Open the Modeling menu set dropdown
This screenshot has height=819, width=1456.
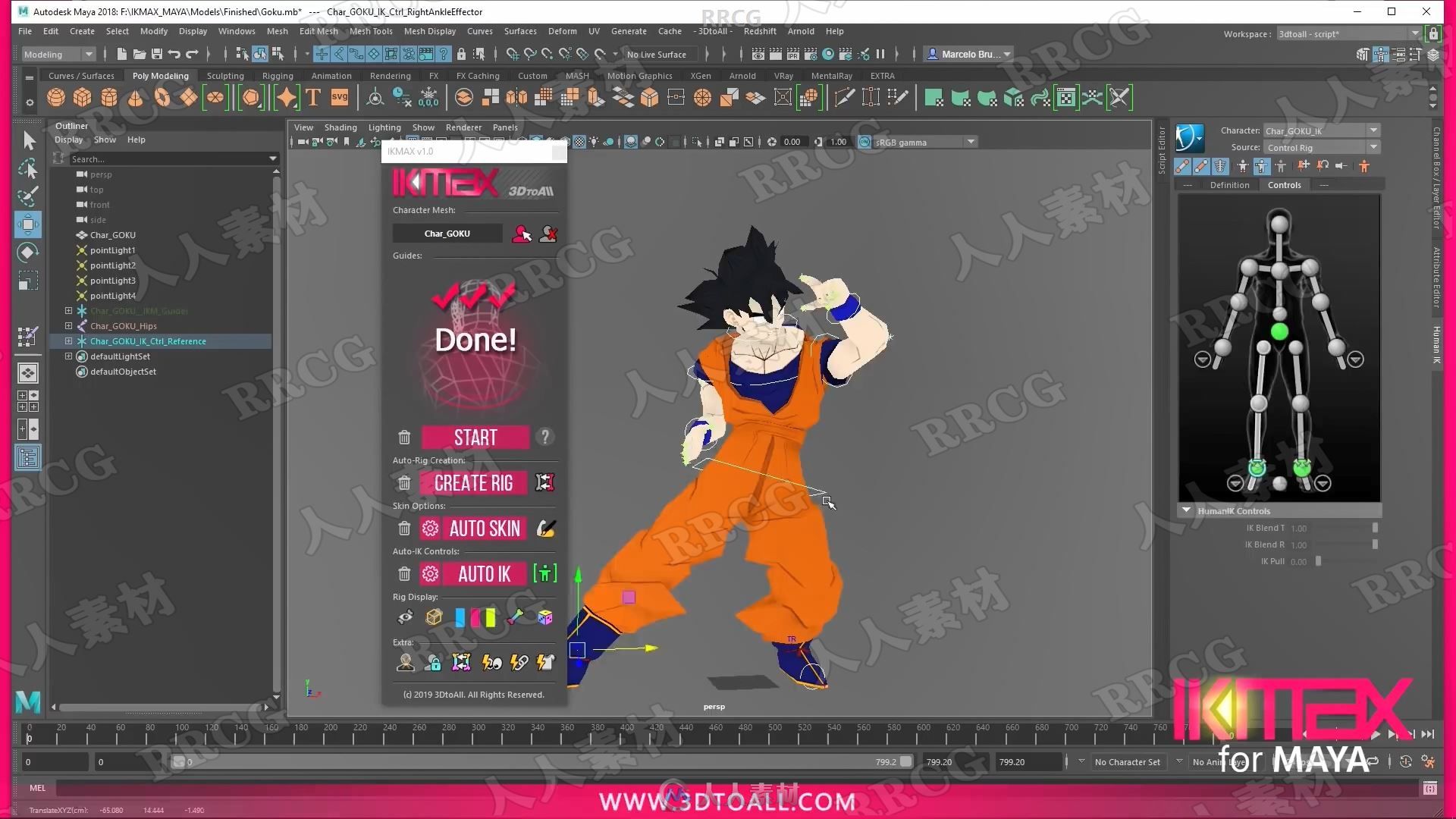click(x=58, y=54)
